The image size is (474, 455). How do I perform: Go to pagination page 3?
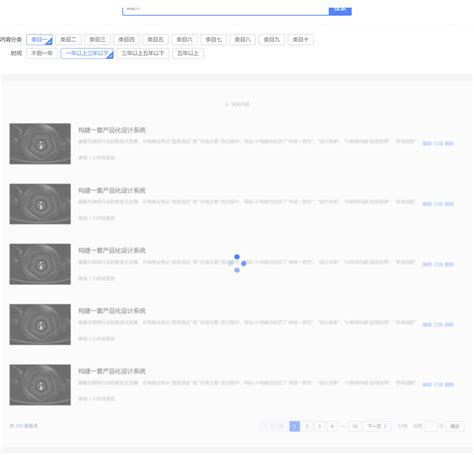(x=319, y=426)
